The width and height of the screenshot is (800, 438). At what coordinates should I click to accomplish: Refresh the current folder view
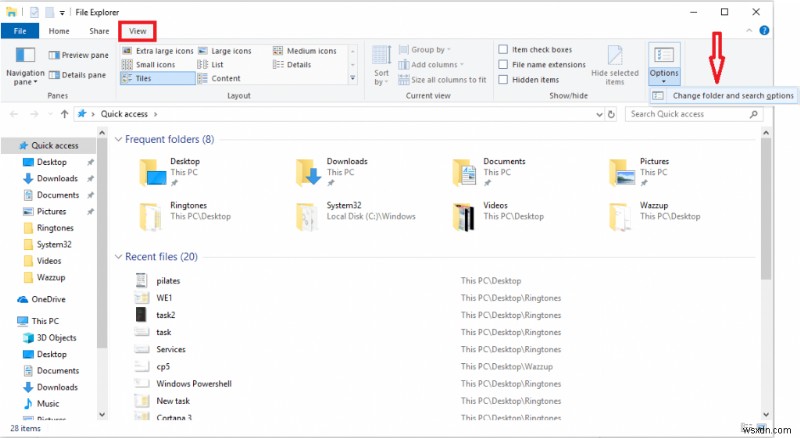click(611, 114)
